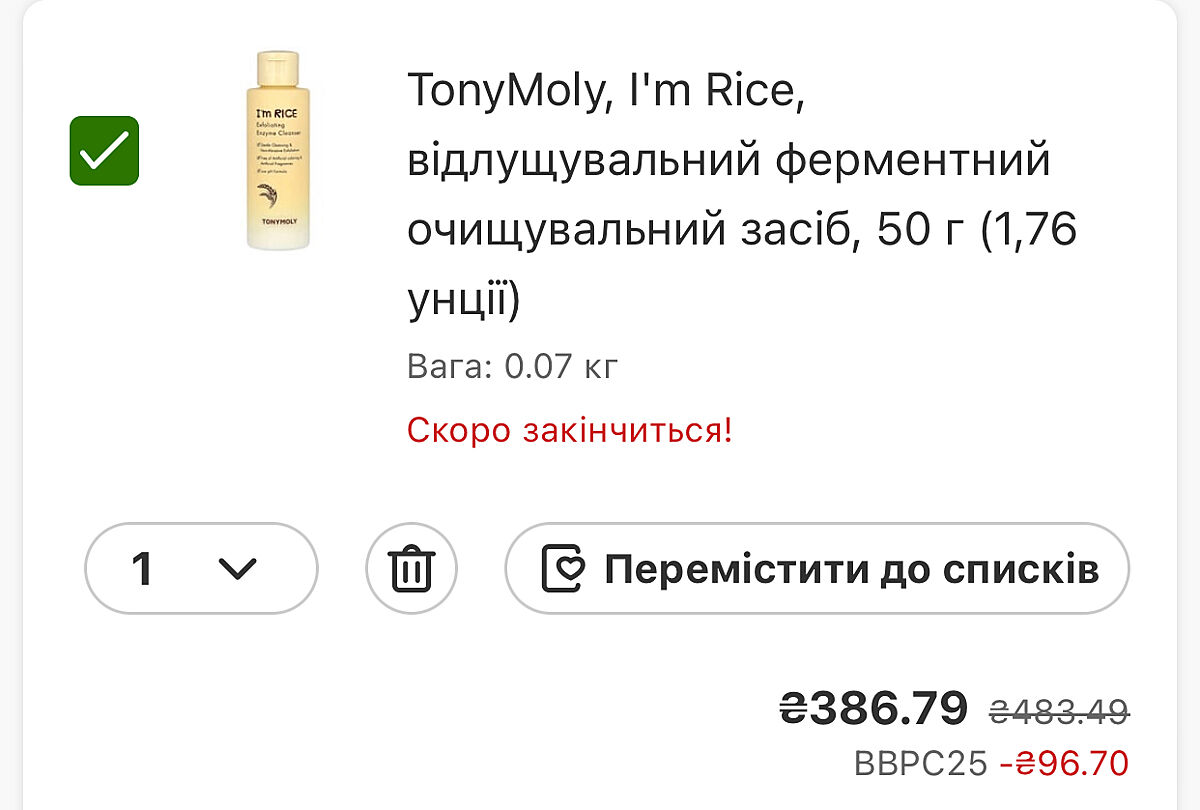Delete item using the trash icon
Image resolution: width=1200 pixels, height=810 pixels.
(411, 569)
